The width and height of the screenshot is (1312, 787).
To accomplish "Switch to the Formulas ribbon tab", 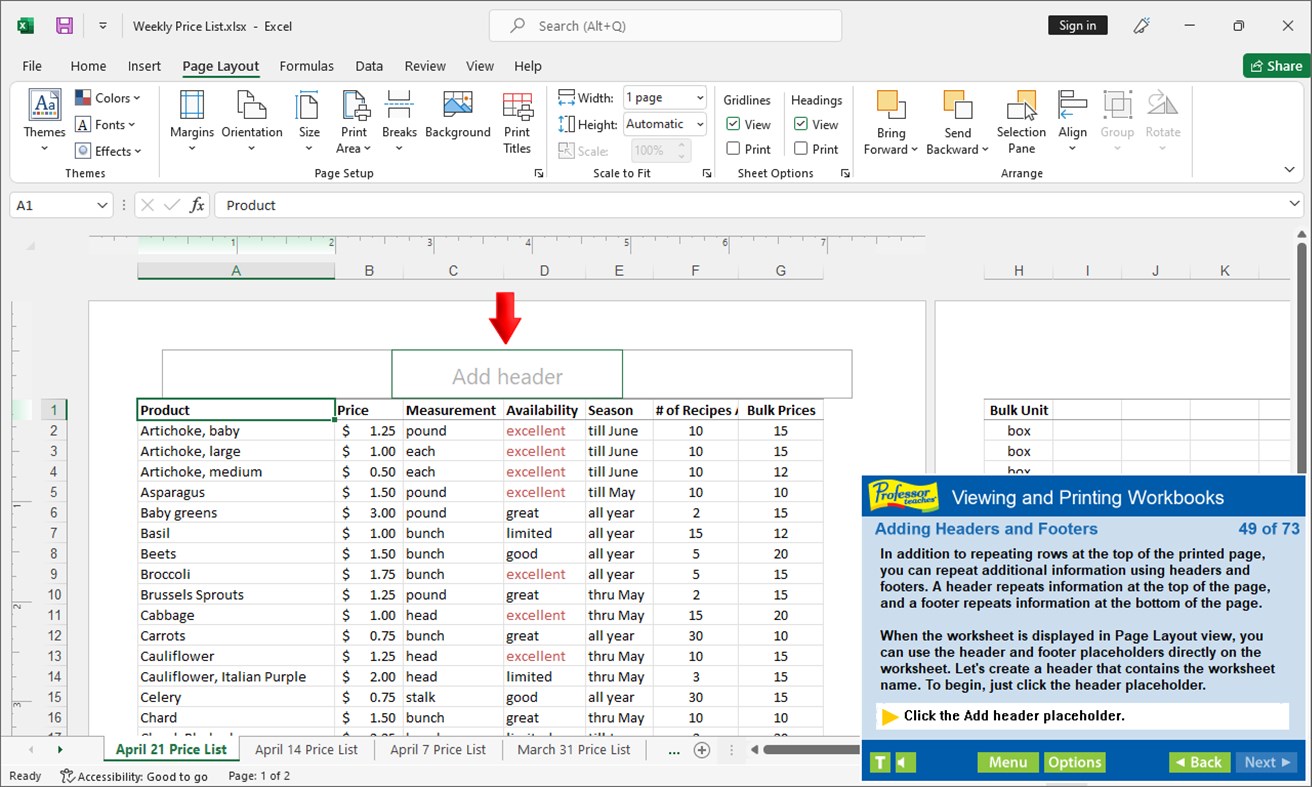I will tap(306, 66).
